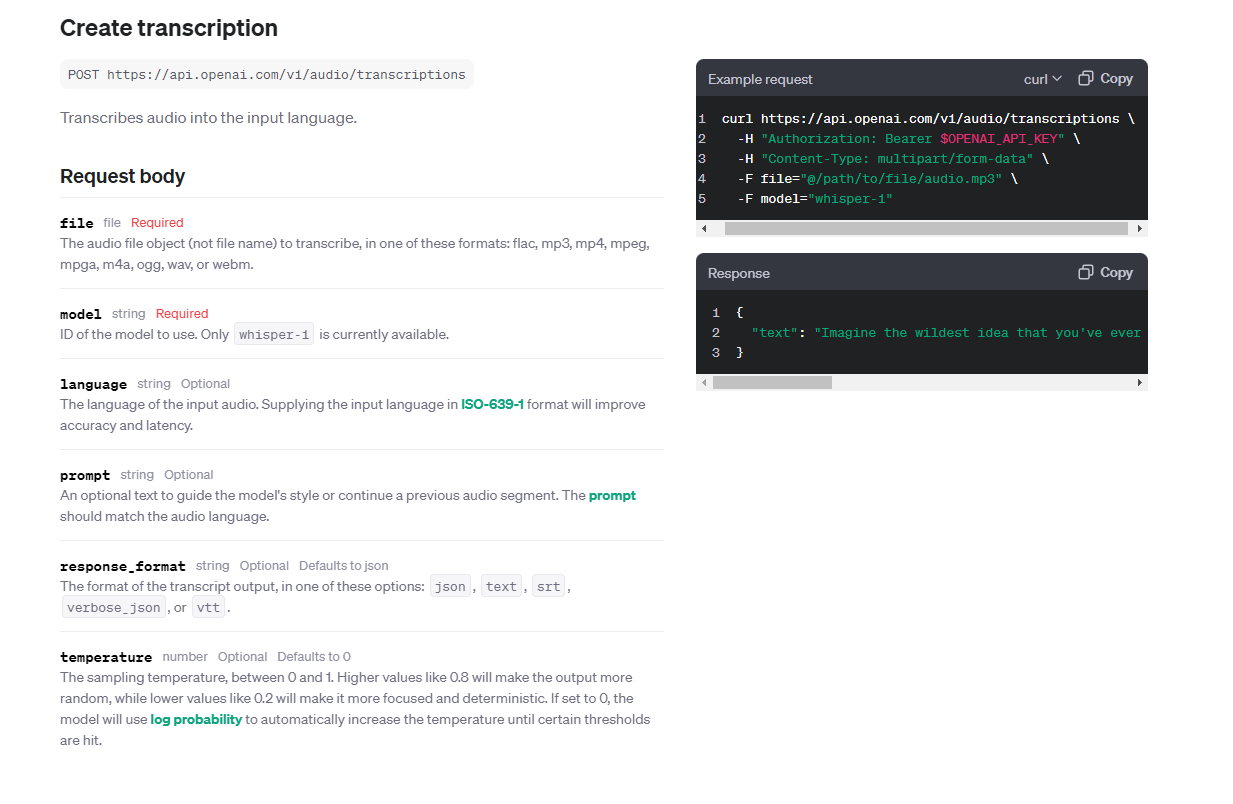Image resolution: width=1233 pixels, height=804 pixels.
Task: Click the srt format option chip
Action: [x=549, y=587]
